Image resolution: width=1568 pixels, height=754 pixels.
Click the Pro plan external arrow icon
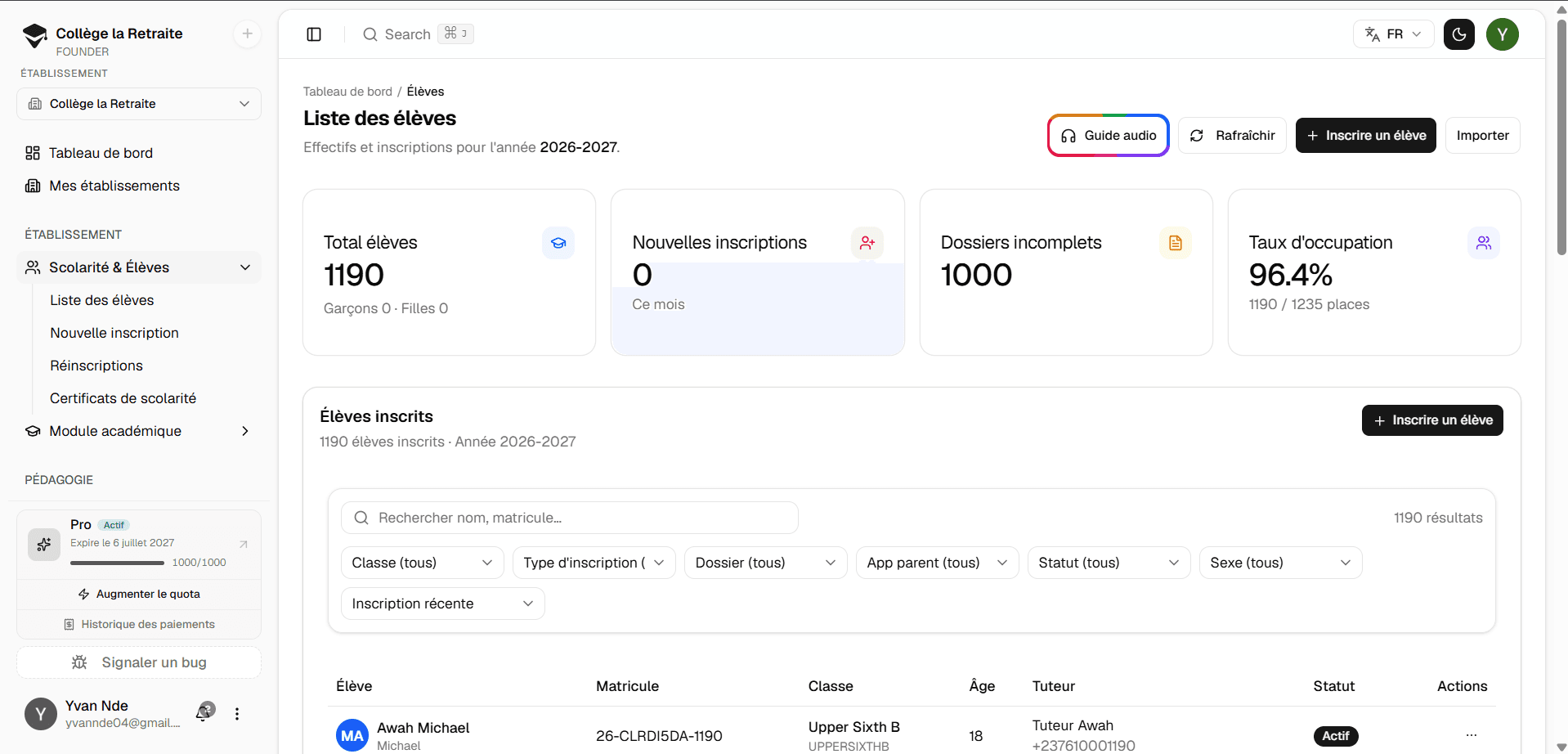(243, 544)
